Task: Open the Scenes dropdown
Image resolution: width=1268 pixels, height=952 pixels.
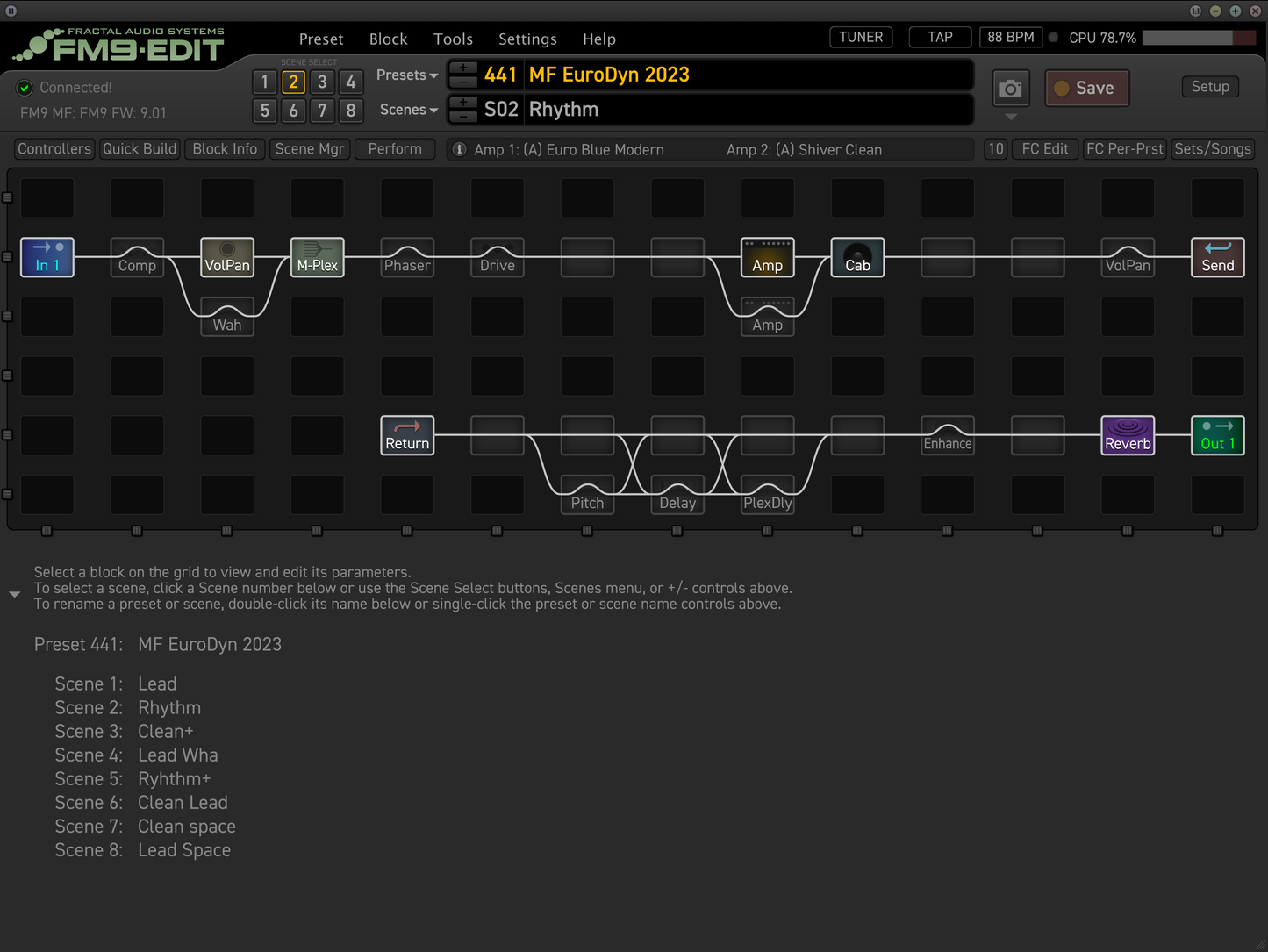Action: point(408,110)
